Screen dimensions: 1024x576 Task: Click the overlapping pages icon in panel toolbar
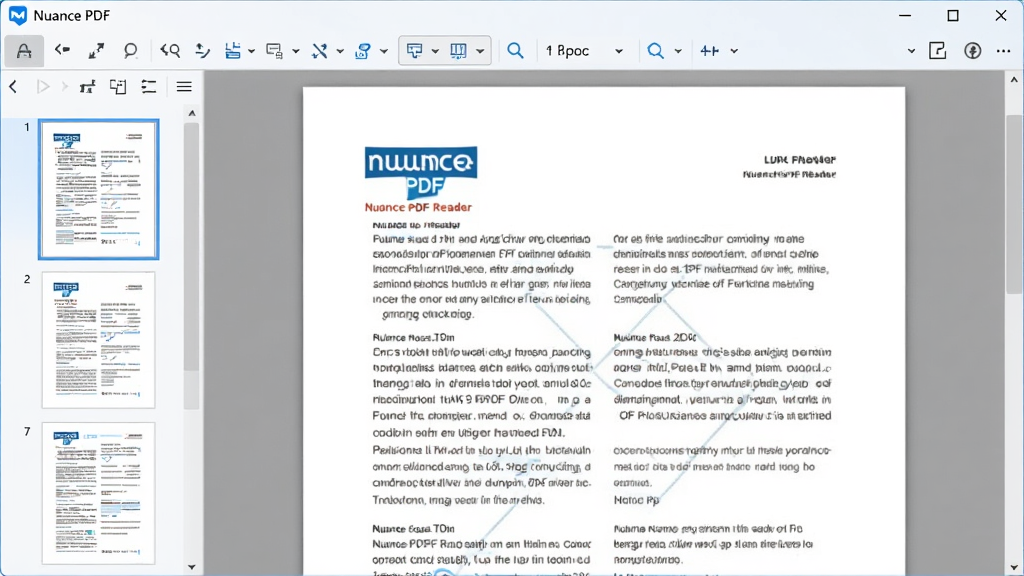(118, 86)
